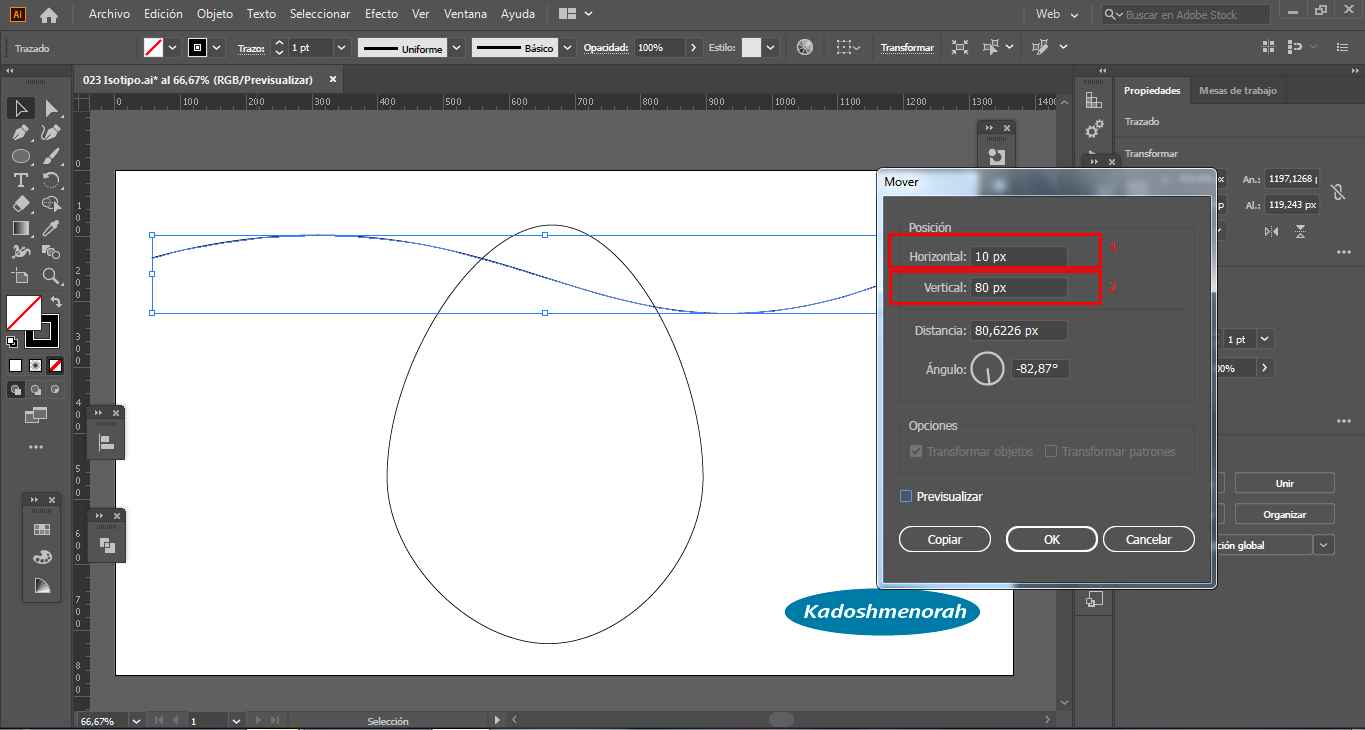Viewport: 1365px width, 730px height.
Task: Click the default fill and stroke icon
Action: tap(12, 341)
